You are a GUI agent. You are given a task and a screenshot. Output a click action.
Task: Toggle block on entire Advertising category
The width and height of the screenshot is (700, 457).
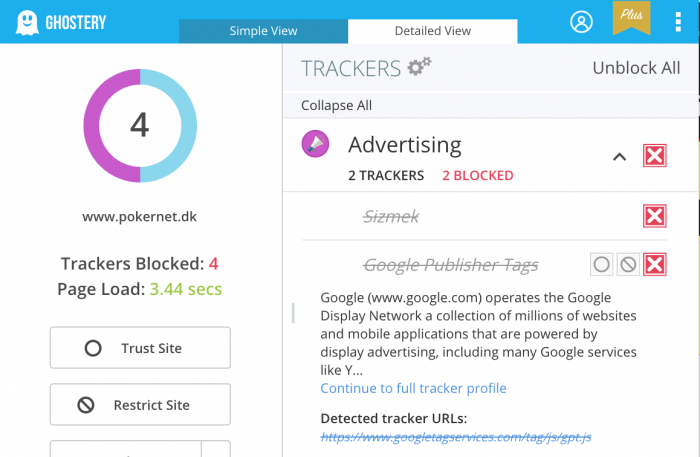654,156
